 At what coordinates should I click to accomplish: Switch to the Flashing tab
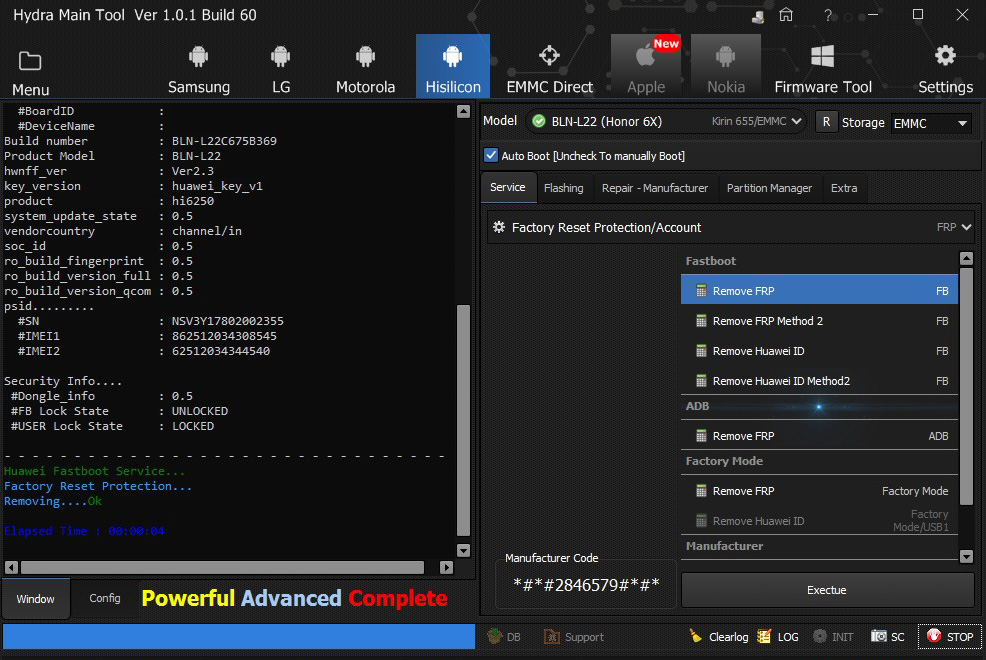(x=563, y=188)
